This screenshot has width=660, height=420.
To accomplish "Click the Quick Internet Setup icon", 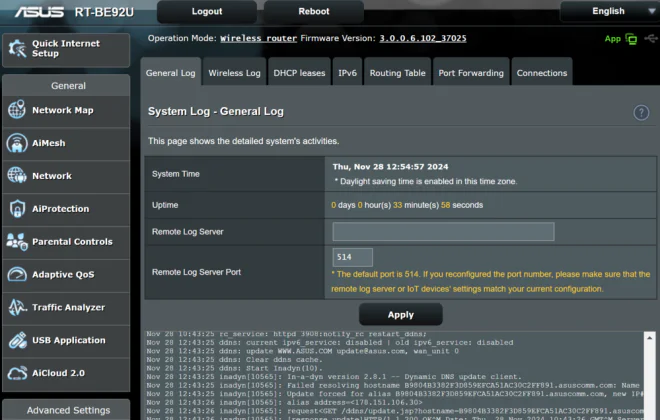I will pos(17,49).
